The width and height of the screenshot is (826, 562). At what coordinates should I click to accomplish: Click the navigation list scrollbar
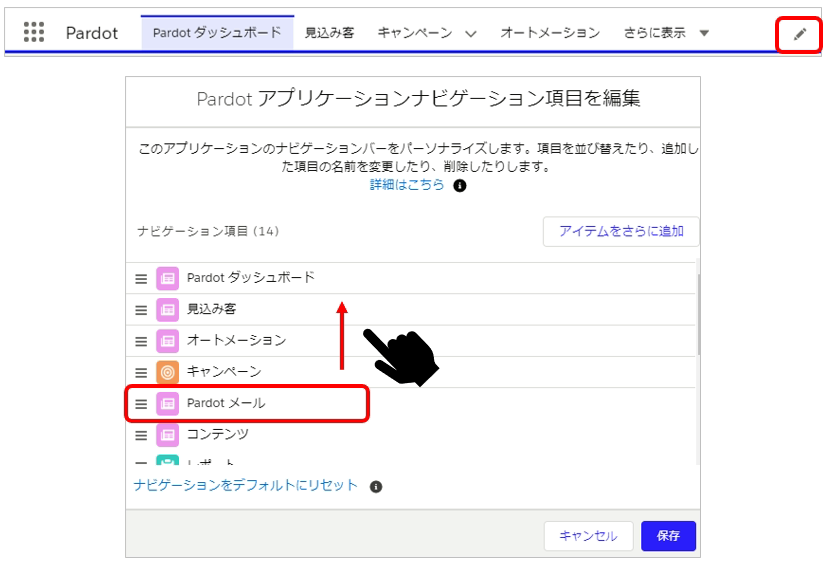coord(699,314)
